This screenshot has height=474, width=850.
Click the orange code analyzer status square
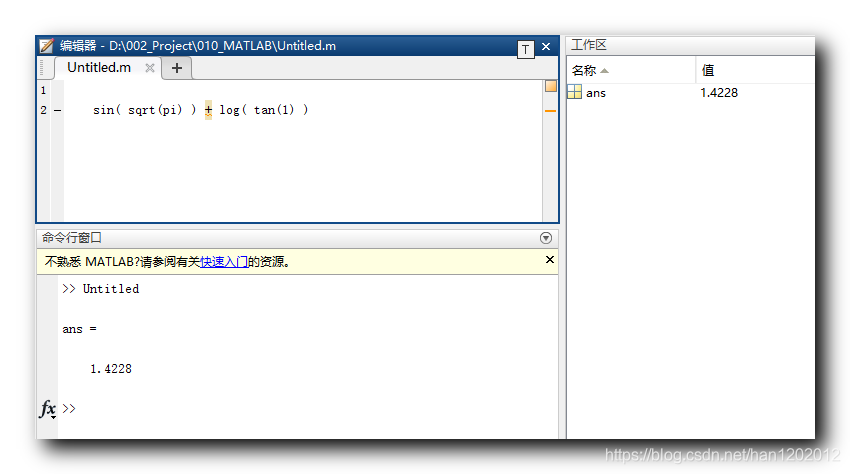(550, 87)
